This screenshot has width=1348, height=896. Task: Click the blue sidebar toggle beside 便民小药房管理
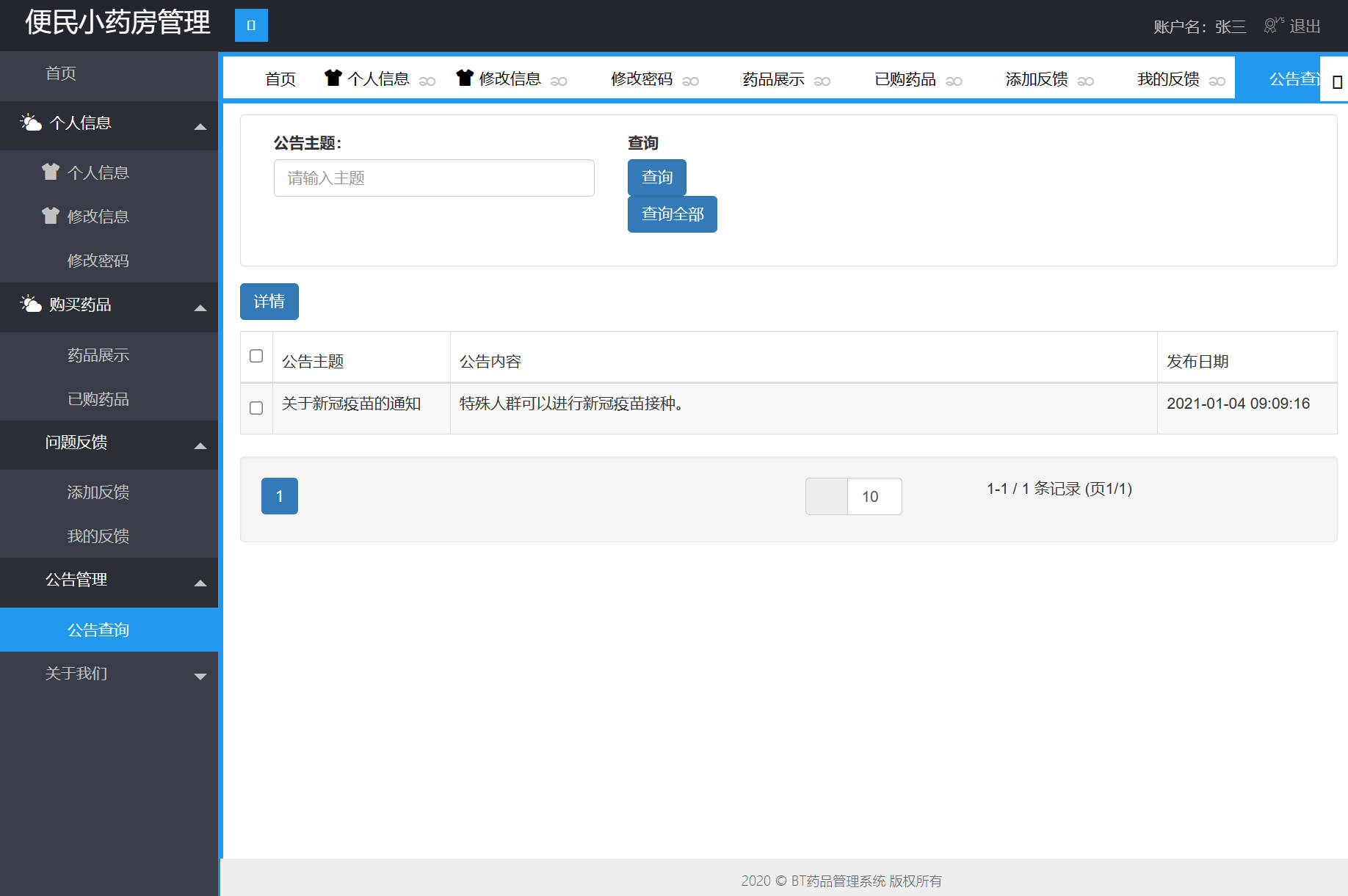coord(250,24)
